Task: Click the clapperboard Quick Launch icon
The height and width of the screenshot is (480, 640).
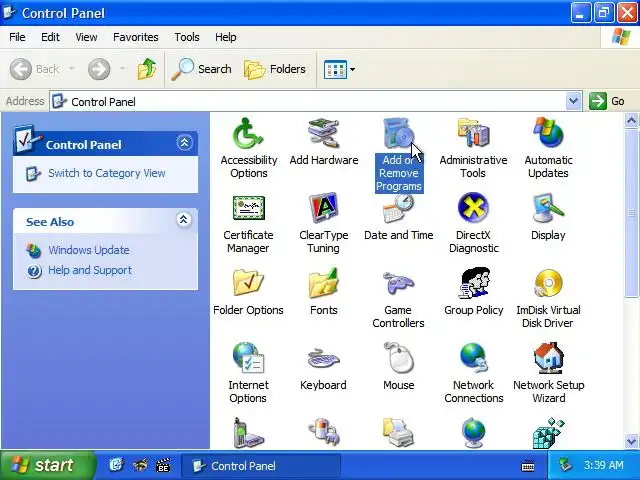Action: pos(163,465)
